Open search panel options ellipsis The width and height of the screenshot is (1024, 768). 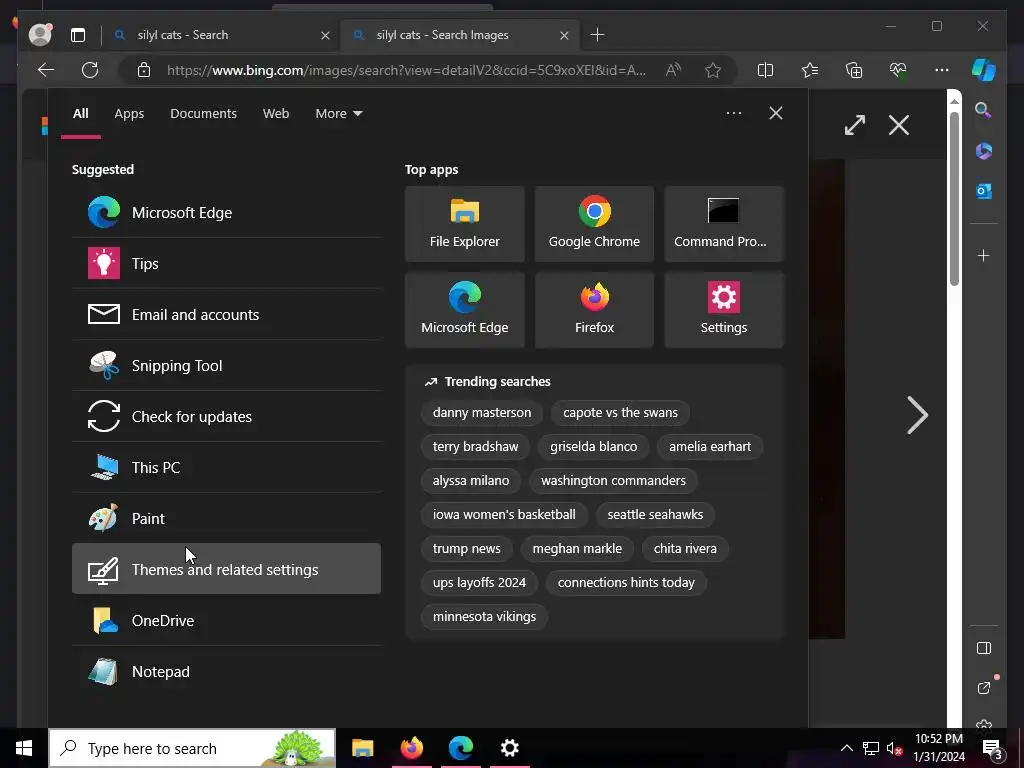coord(734,113)
